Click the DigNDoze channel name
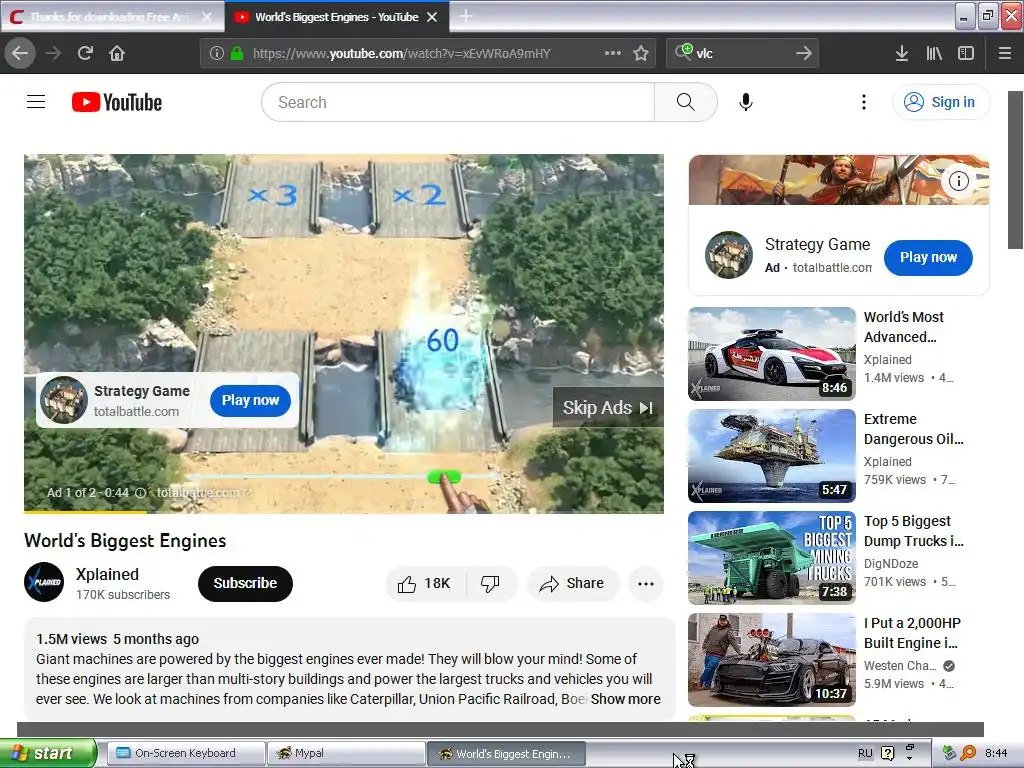 [x=891, y=563]
